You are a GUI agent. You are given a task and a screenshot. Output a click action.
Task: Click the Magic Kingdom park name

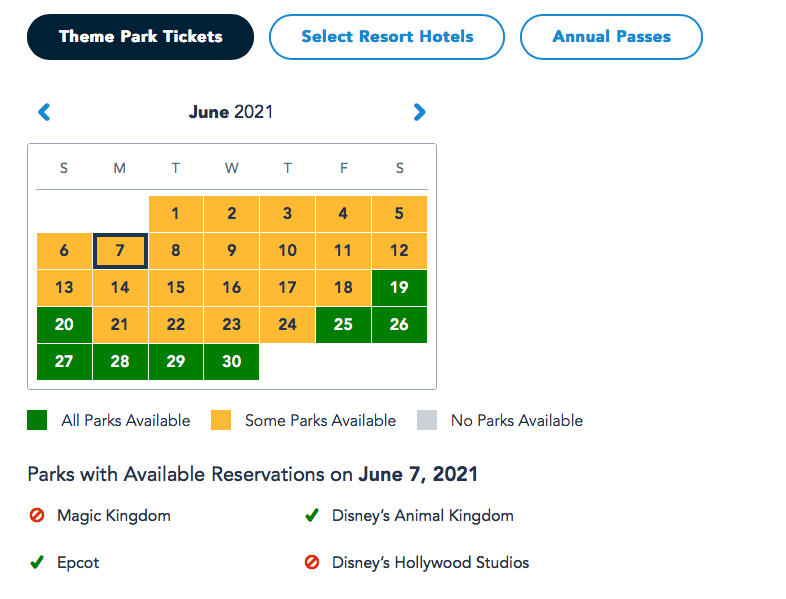[x=114, y=516]
